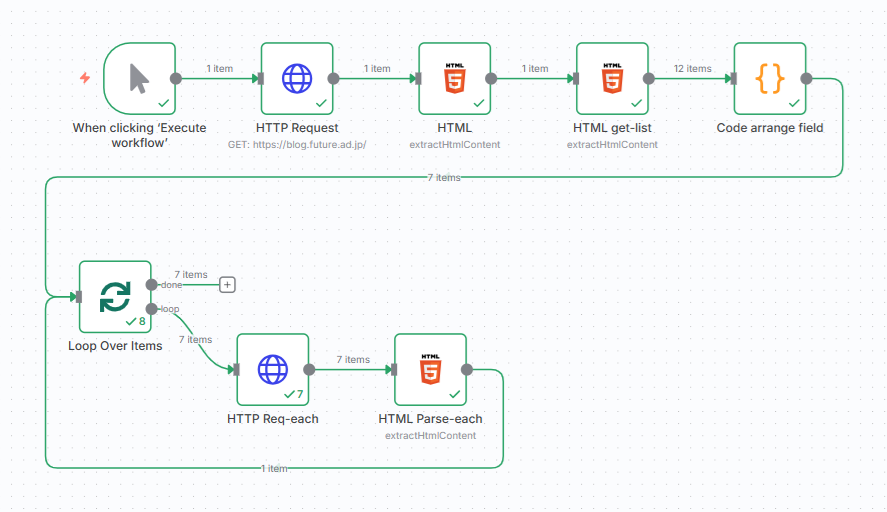Click the '12 items' connection label

692,69
